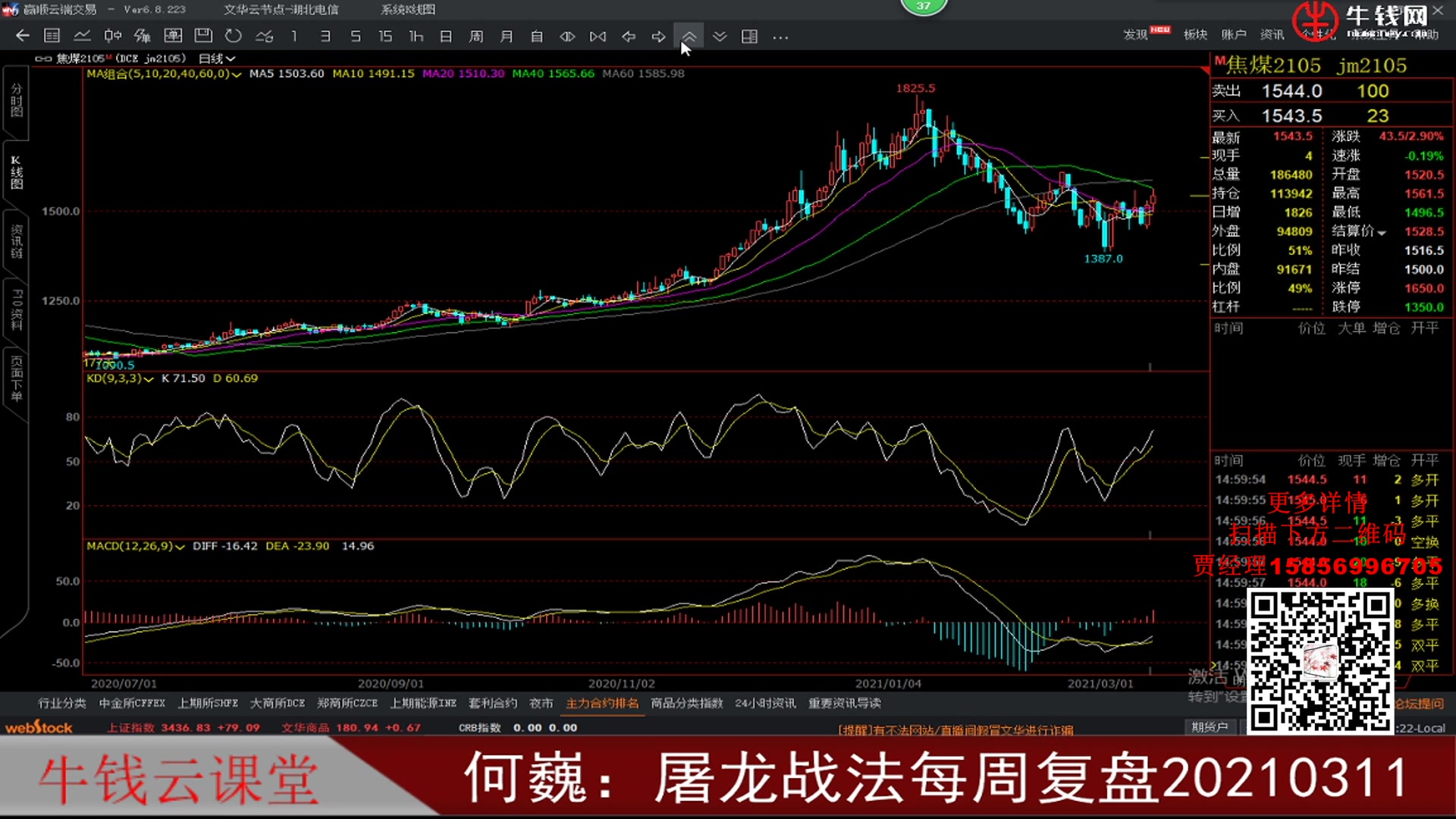Image resolution: width=1456 pixels, height=819 pixels.
Task: Select the 5-minute period button
Action: (x=355, y=36)
